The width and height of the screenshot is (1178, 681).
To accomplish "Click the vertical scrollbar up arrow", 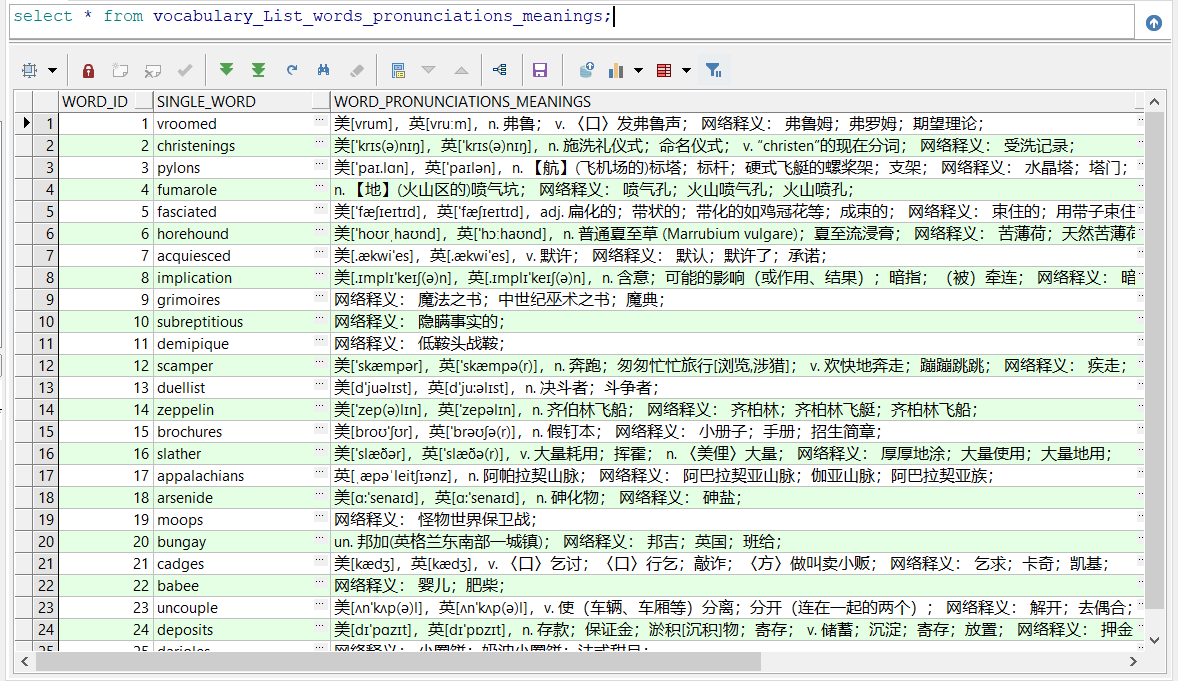I will pos(1154,101).
